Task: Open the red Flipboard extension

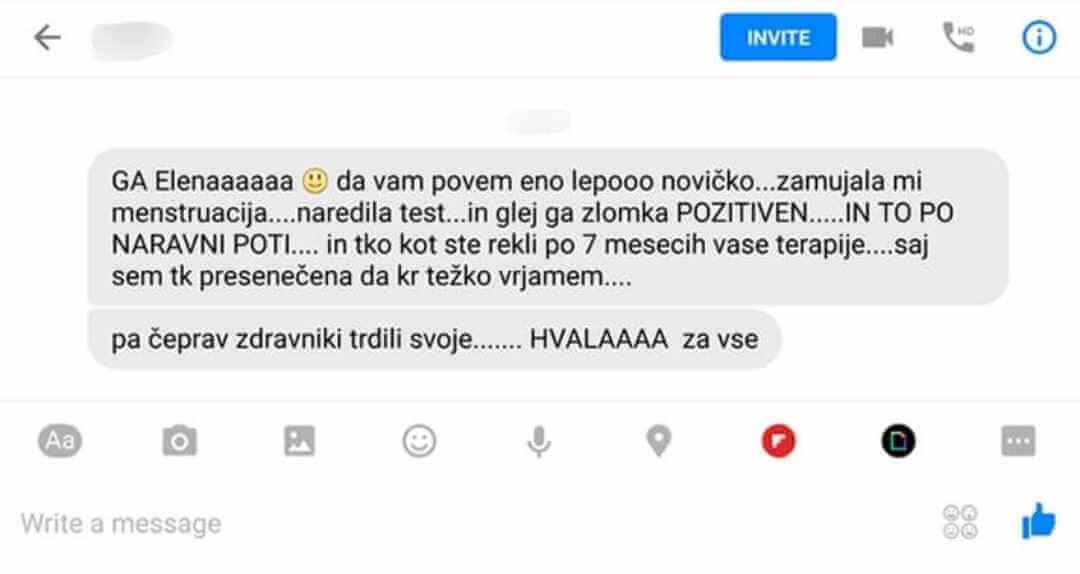Action: point(778,440)
